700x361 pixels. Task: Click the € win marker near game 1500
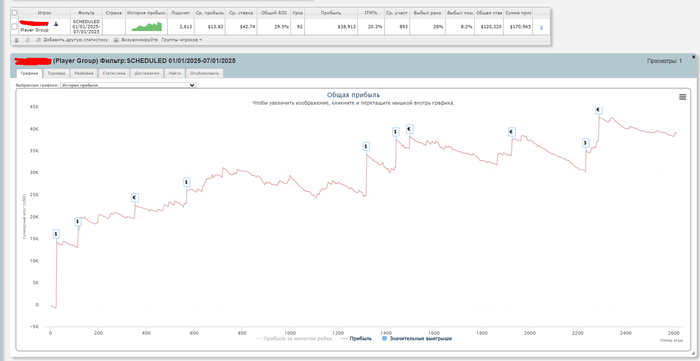click(409, 129)
